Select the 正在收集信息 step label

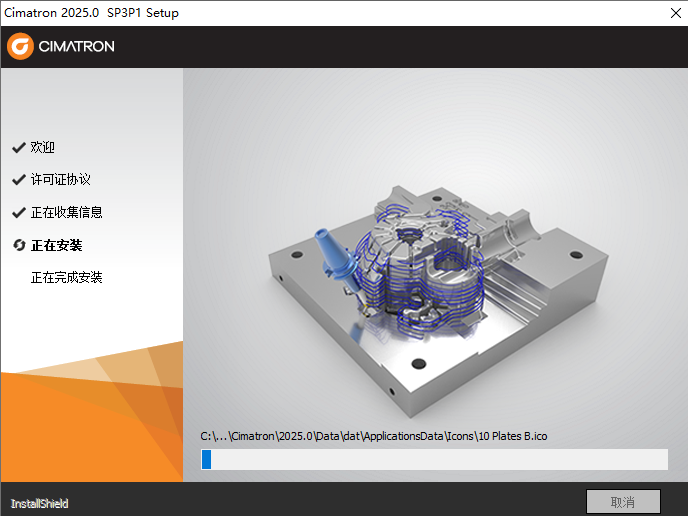(67, 213)
